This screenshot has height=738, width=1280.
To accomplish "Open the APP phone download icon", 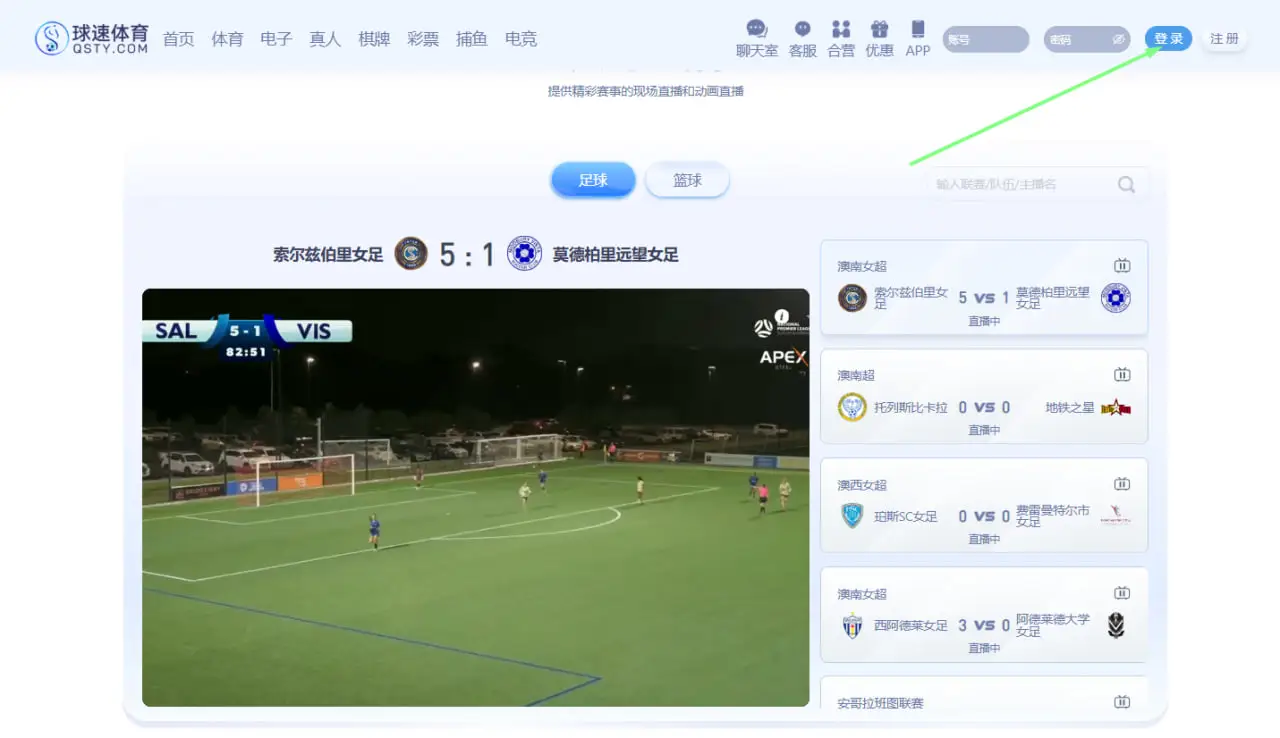I will click(x=917, y=29).
